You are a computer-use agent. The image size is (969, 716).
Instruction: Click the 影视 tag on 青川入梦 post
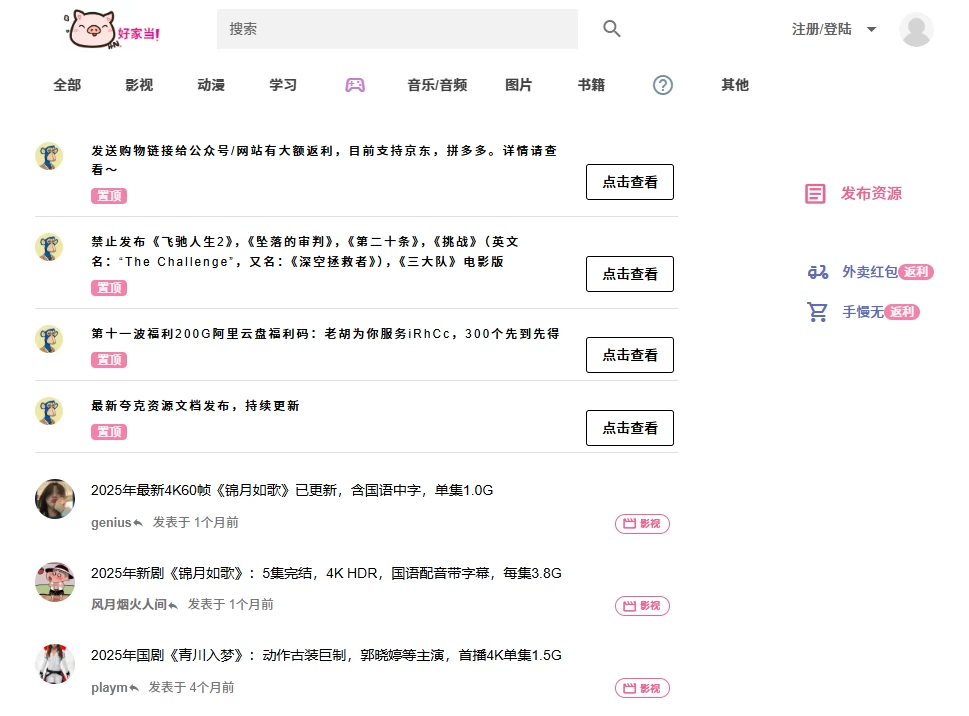coord(642,688)
